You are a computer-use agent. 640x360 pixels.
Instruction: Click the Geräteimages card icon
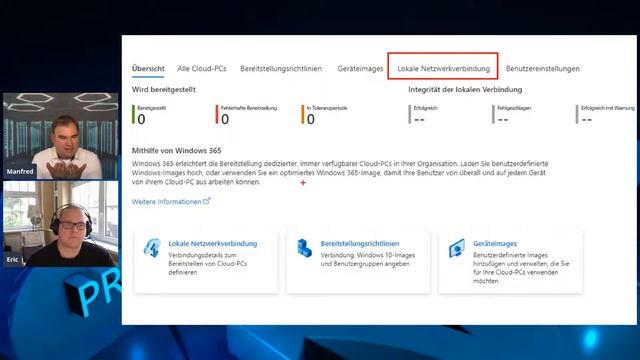click(x=457, y=248)
